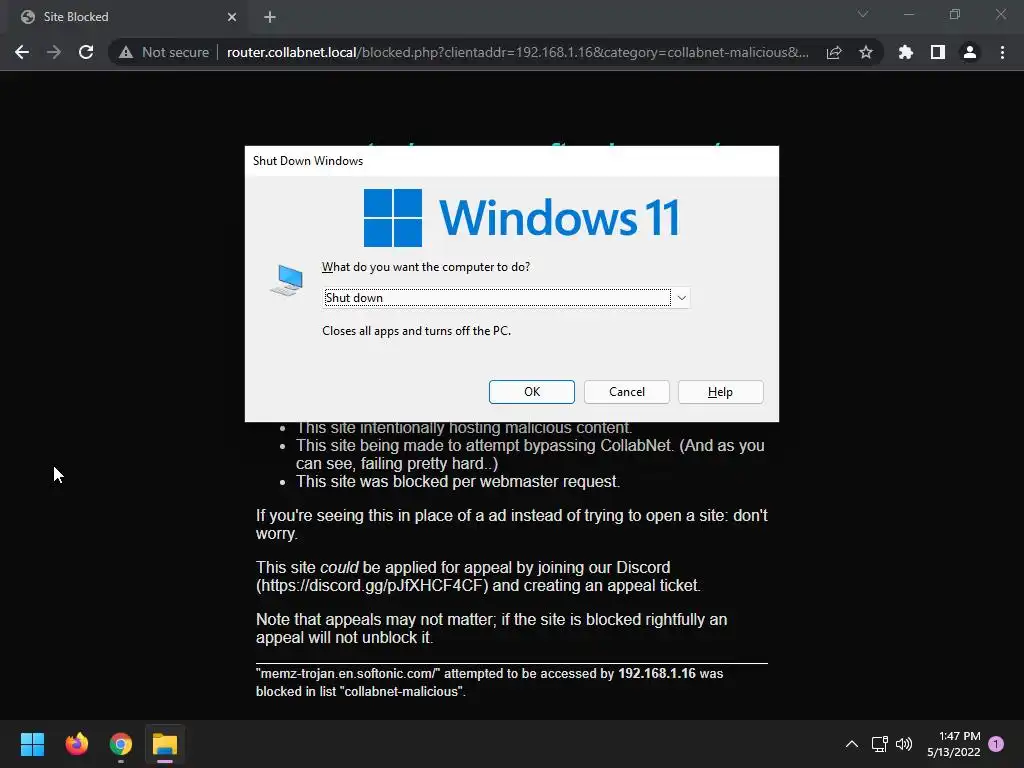Click the Windows 11 logo banner
1024x768 pixels.
pyautogui.click(x=521, y=217)
